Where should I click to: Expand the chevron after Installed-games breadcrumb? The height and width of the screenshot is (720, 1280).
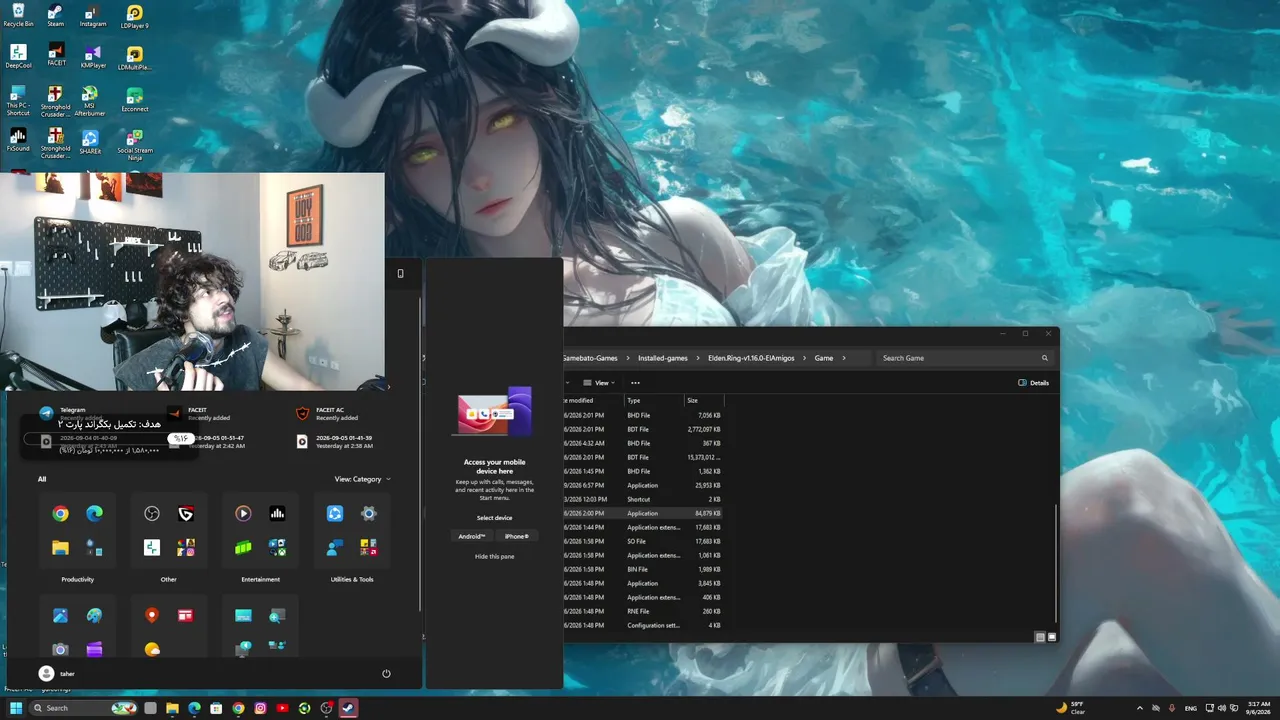696,357
